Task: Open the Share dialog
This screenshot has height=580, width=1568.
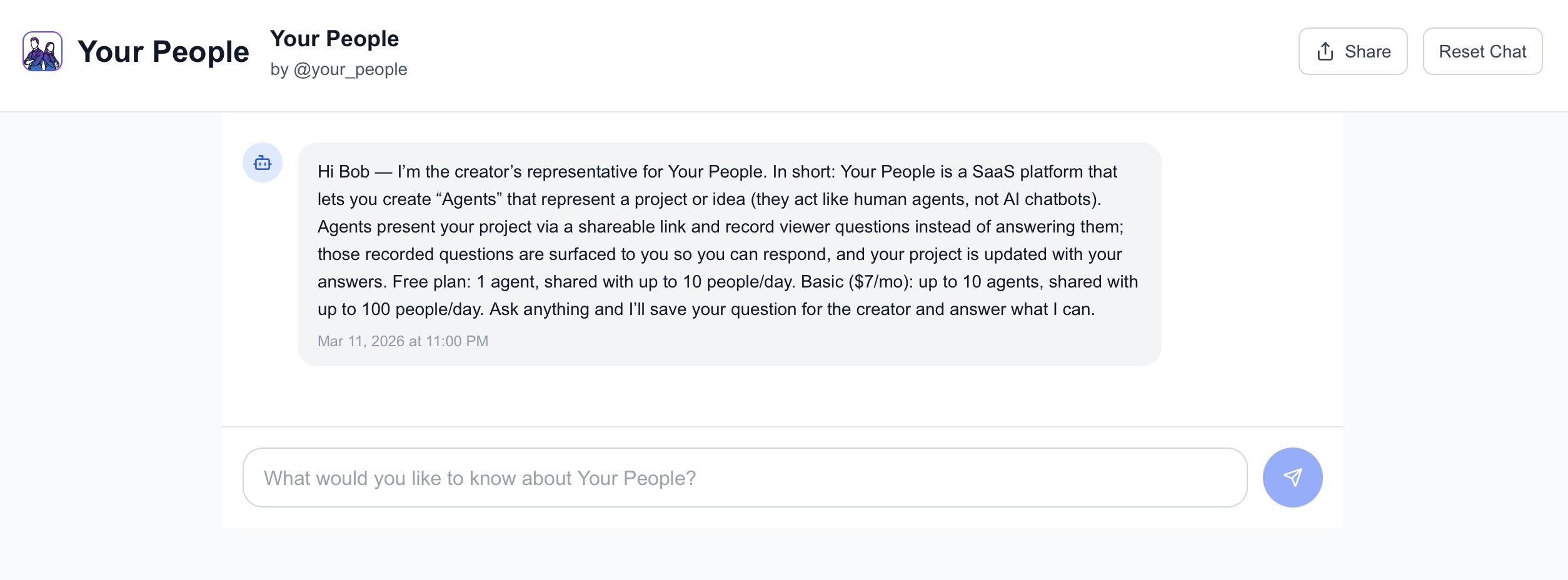Action: coord(1352,51)
